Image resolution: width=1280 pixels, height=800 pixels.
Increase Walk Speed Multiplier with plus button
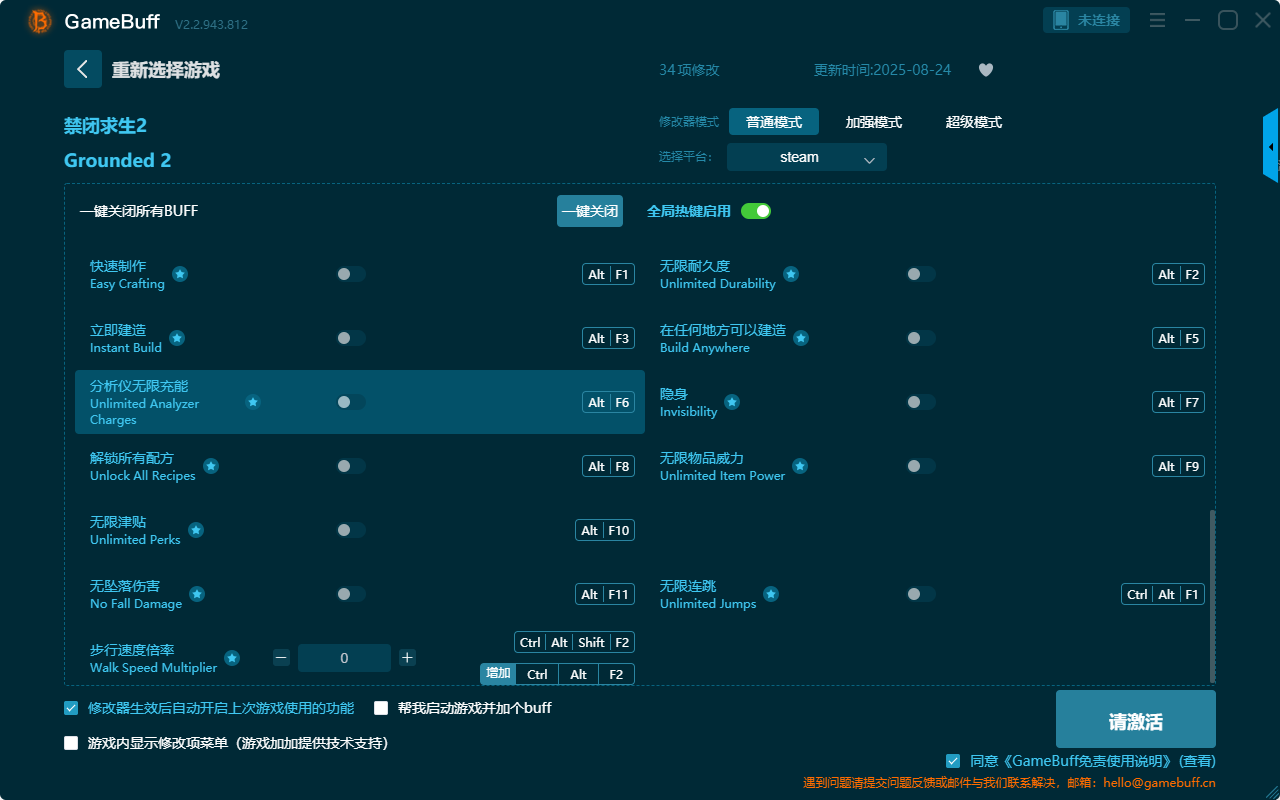coord(407,658)
